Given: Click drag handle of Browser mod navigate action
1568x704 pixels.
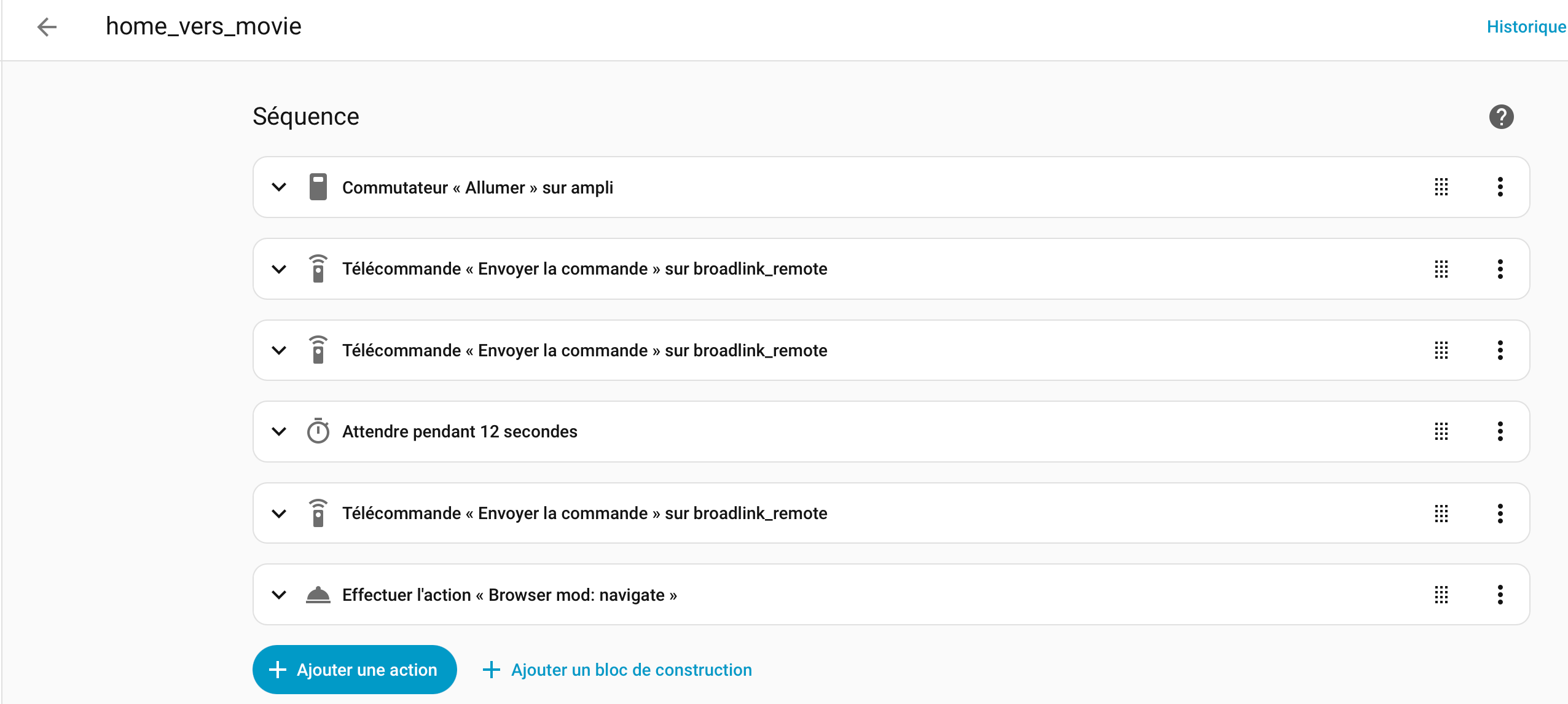Looking at the screenshot, I should click(x=1441, y=595).
